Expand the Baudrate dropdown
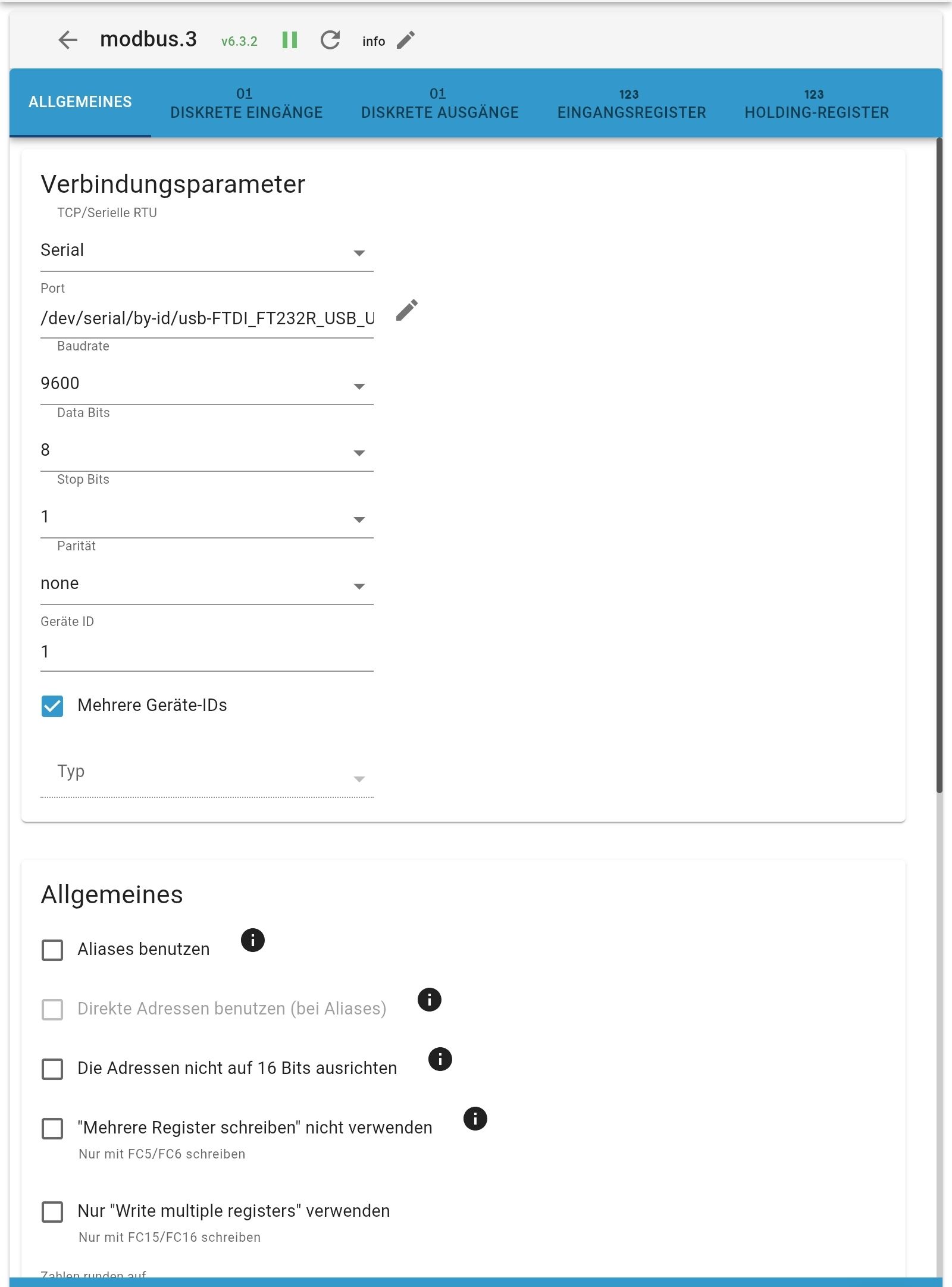 pos(206,384)
